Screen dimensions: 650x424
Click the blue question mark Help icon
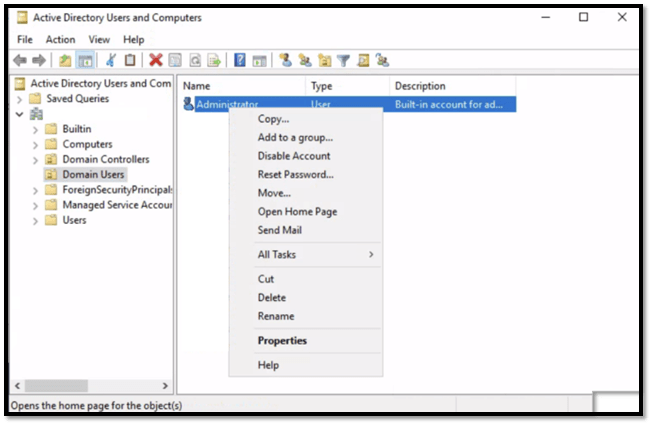click(240, 61)
